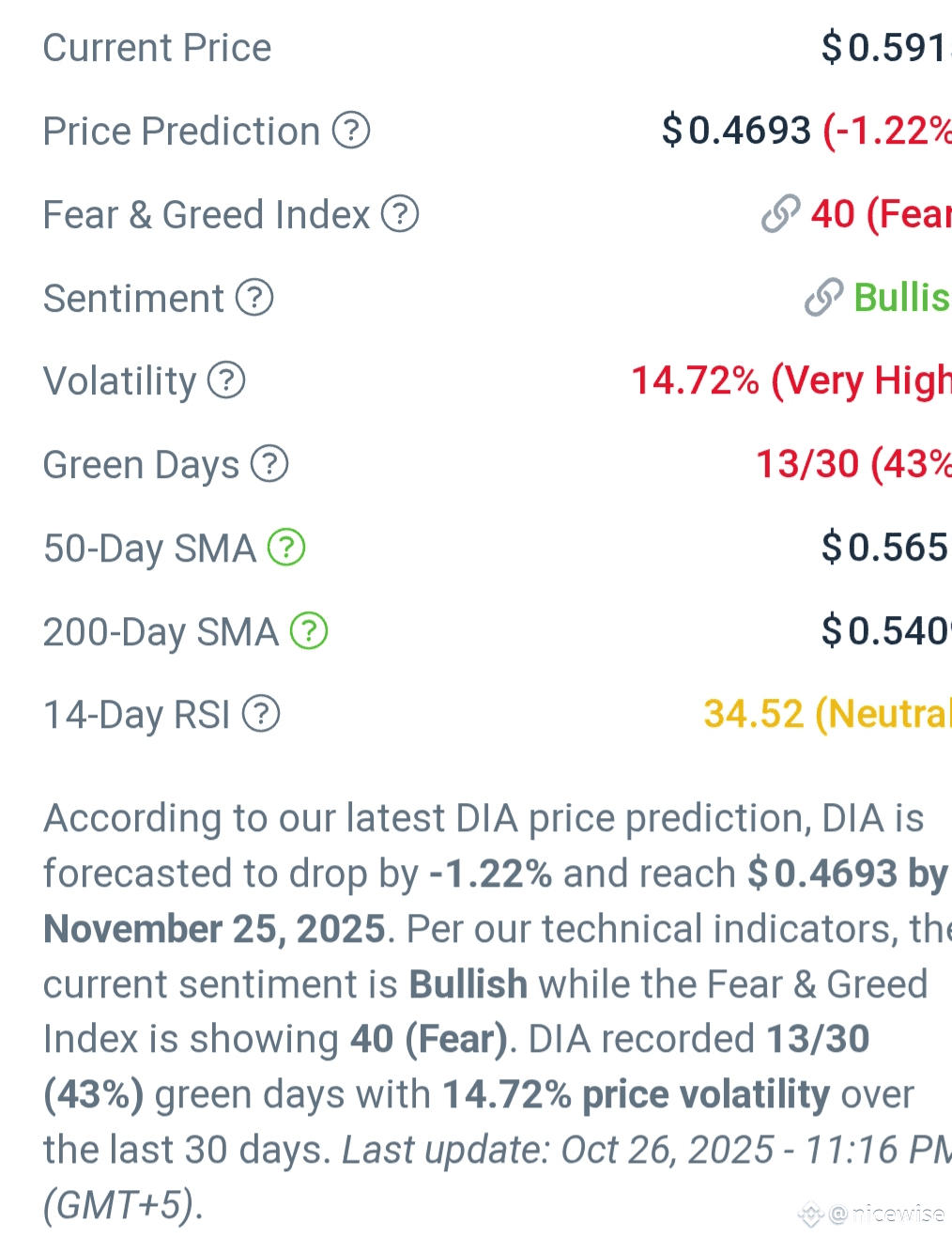Screen dimensions: 952x1238
Task: Click the yellow 34.52 (Neutral) RSI value
Action: 826,714
